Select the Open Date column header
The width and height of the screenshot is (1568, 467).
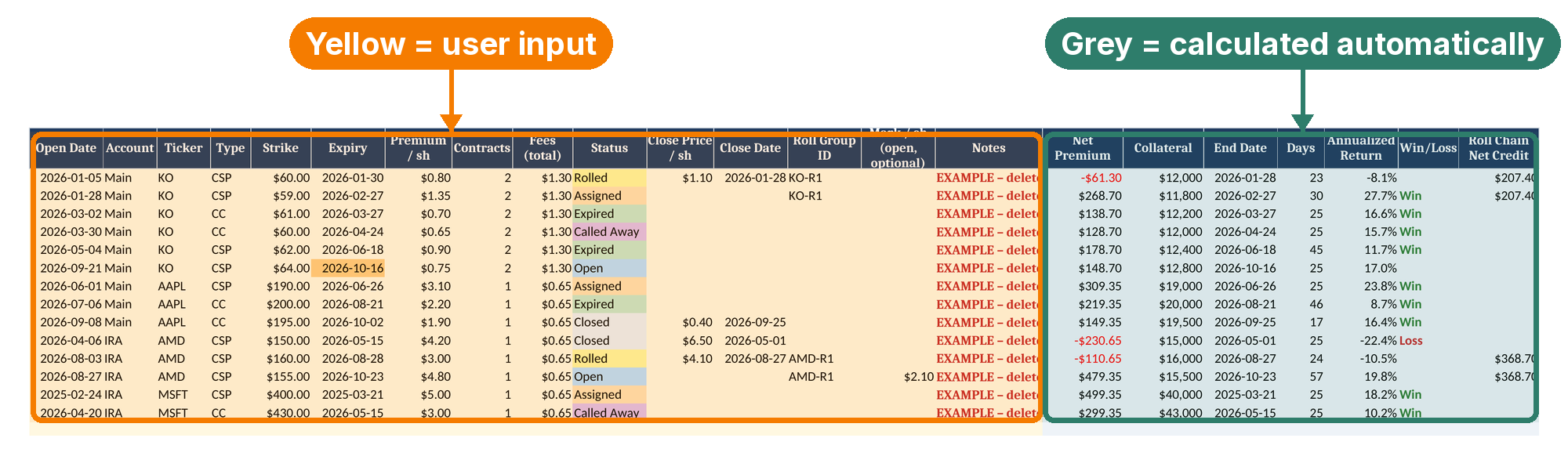[x=67, y=148]
